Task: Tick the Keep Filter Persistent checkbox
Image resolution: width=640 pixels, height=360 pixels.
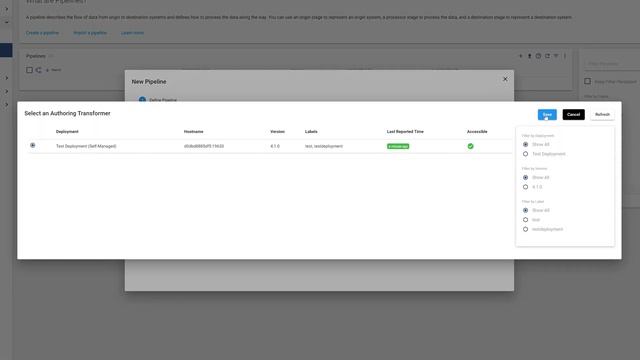Action: (x=587, y=81)
